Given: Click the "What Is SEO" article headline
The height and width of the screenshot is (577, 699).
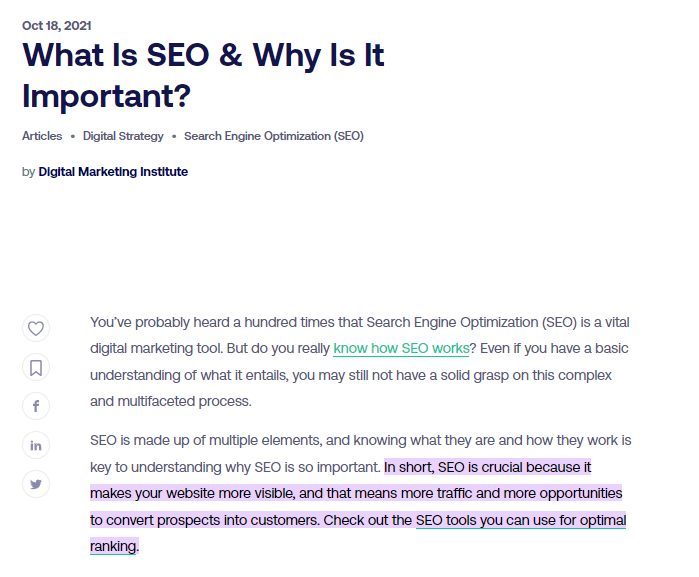Looking at the screenshot, I should point(203,75).
